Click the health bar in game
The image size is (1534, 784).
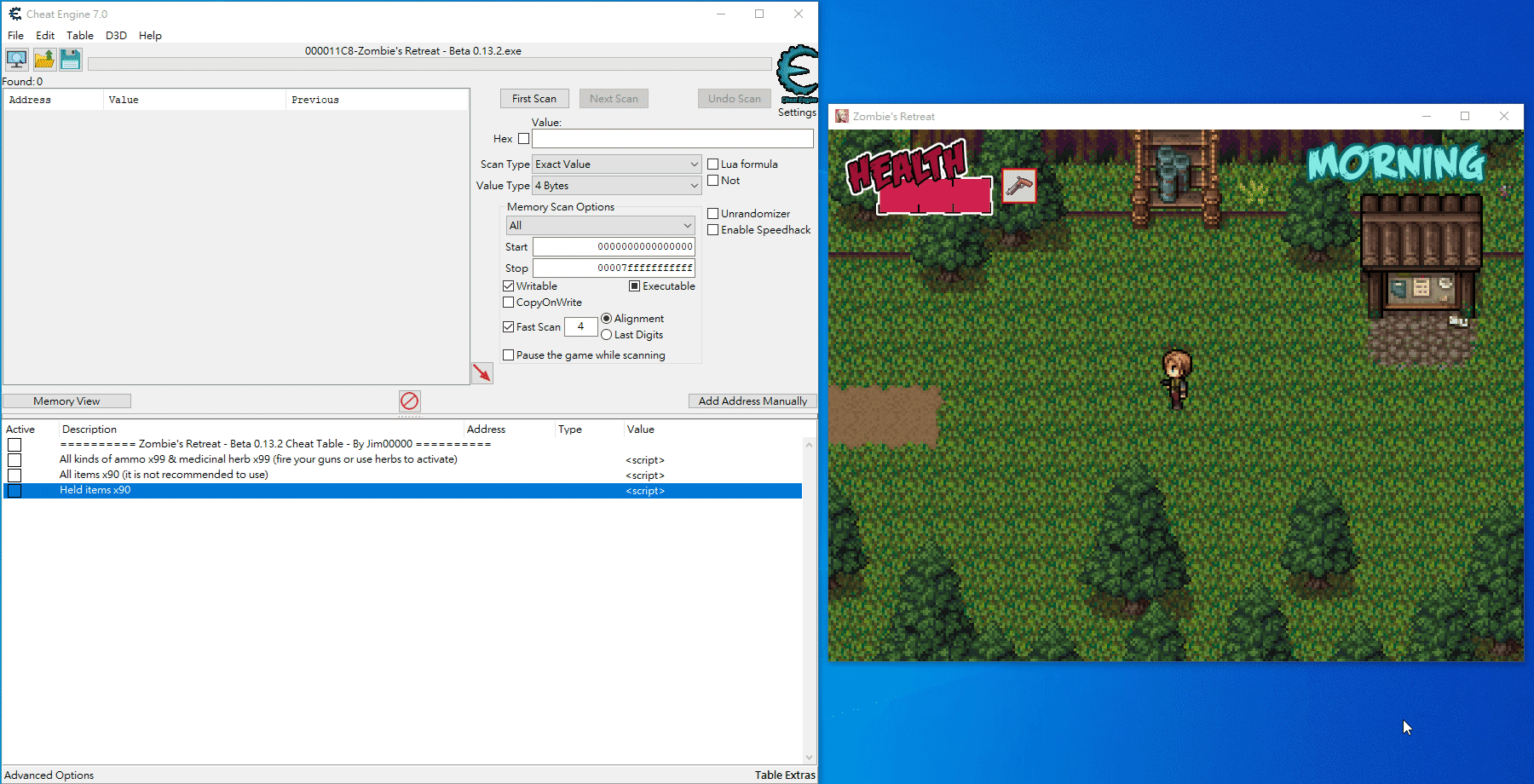tap(935, 195)
